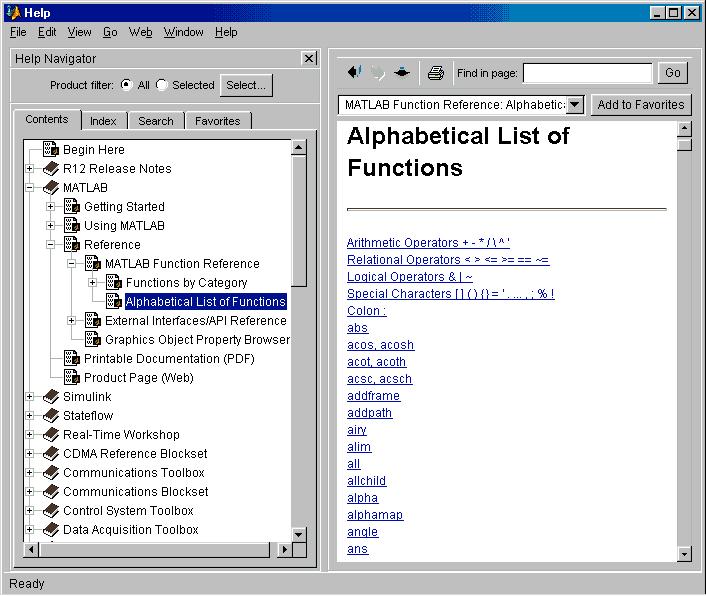Click the Go button for find

tap(673, 73)
